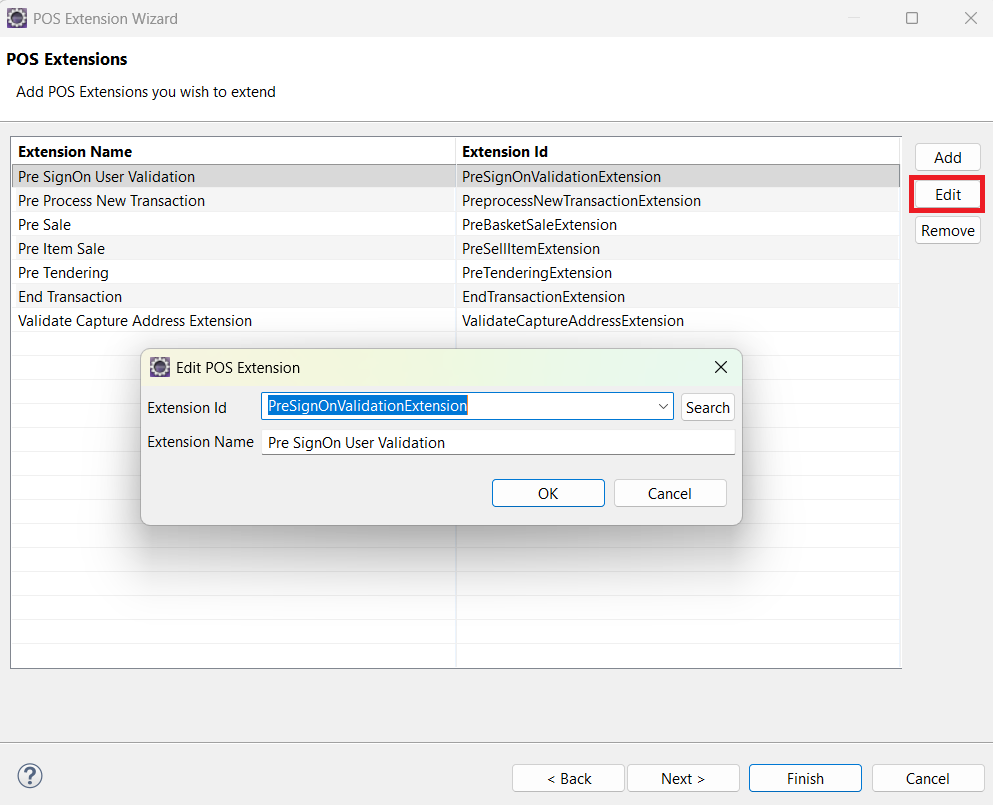Click Finish to complete the wizard
Screen dimensions: 993x805
(x=805, y=778)
